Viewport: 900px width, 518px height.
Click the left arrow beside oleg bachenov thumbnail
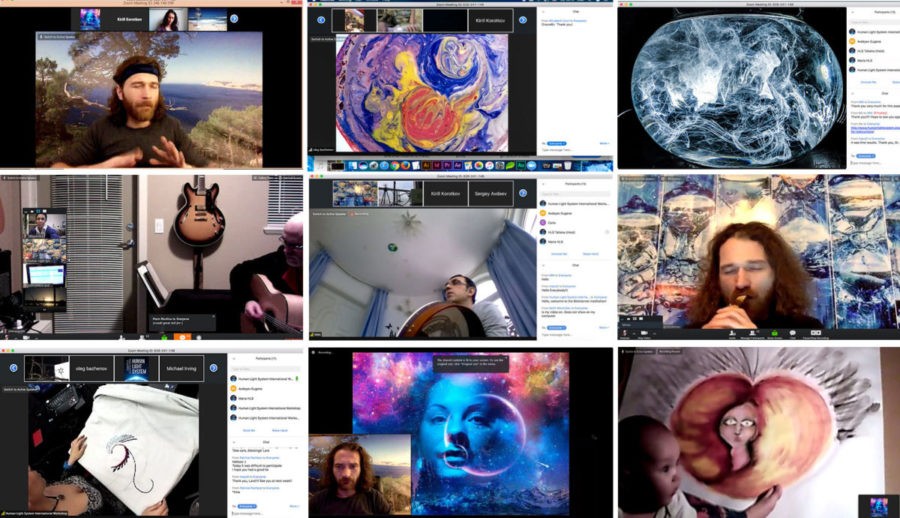click(x=14, y=367)
